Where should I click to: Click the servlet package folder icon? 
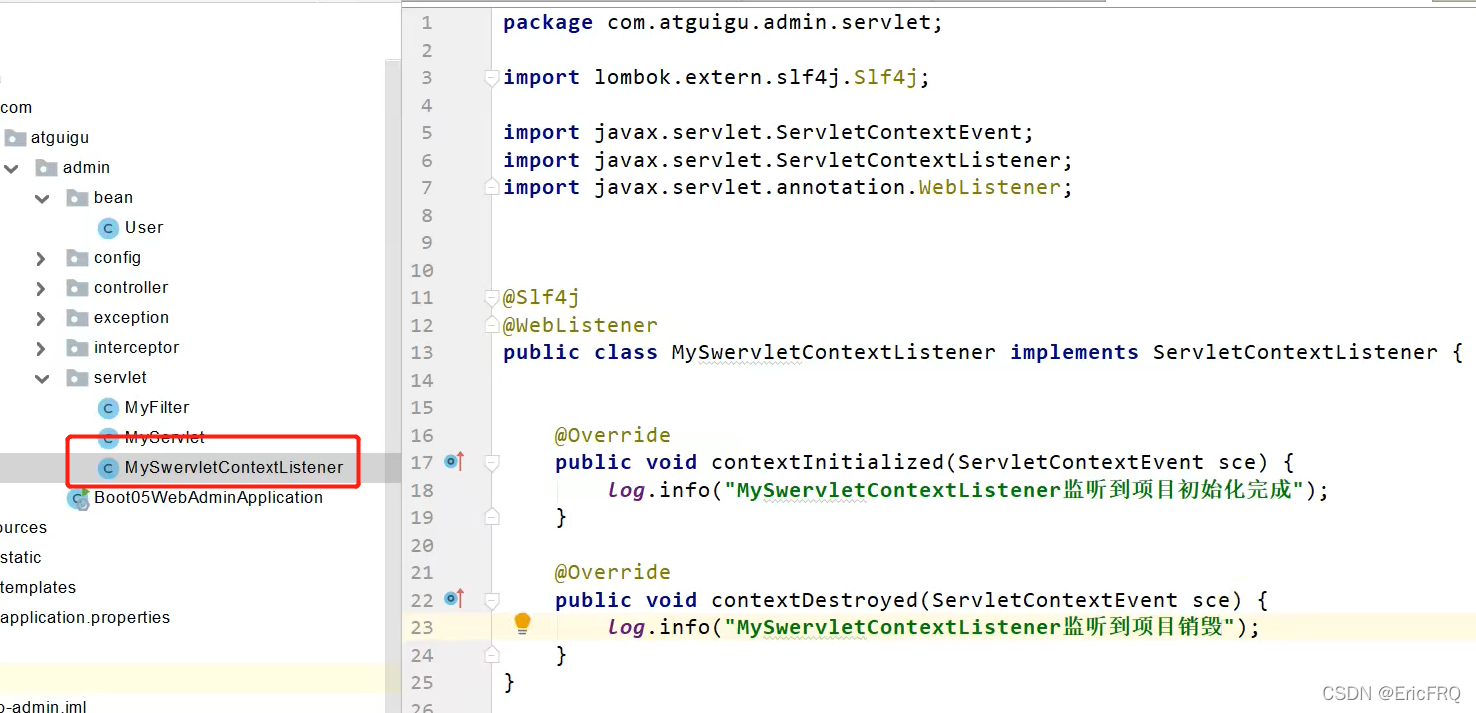point(77,378)
